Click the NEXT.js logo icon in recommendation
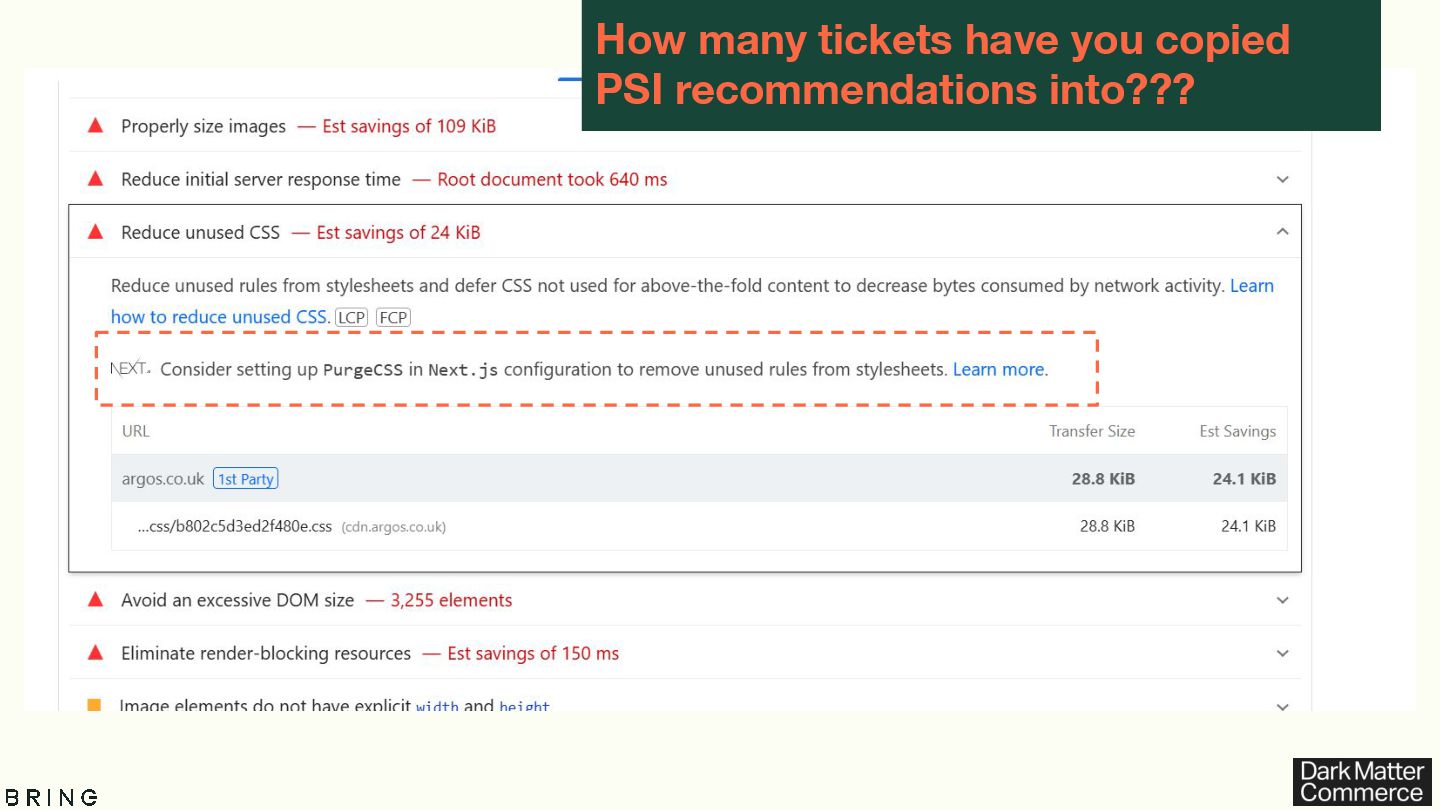 coord(130,369)
